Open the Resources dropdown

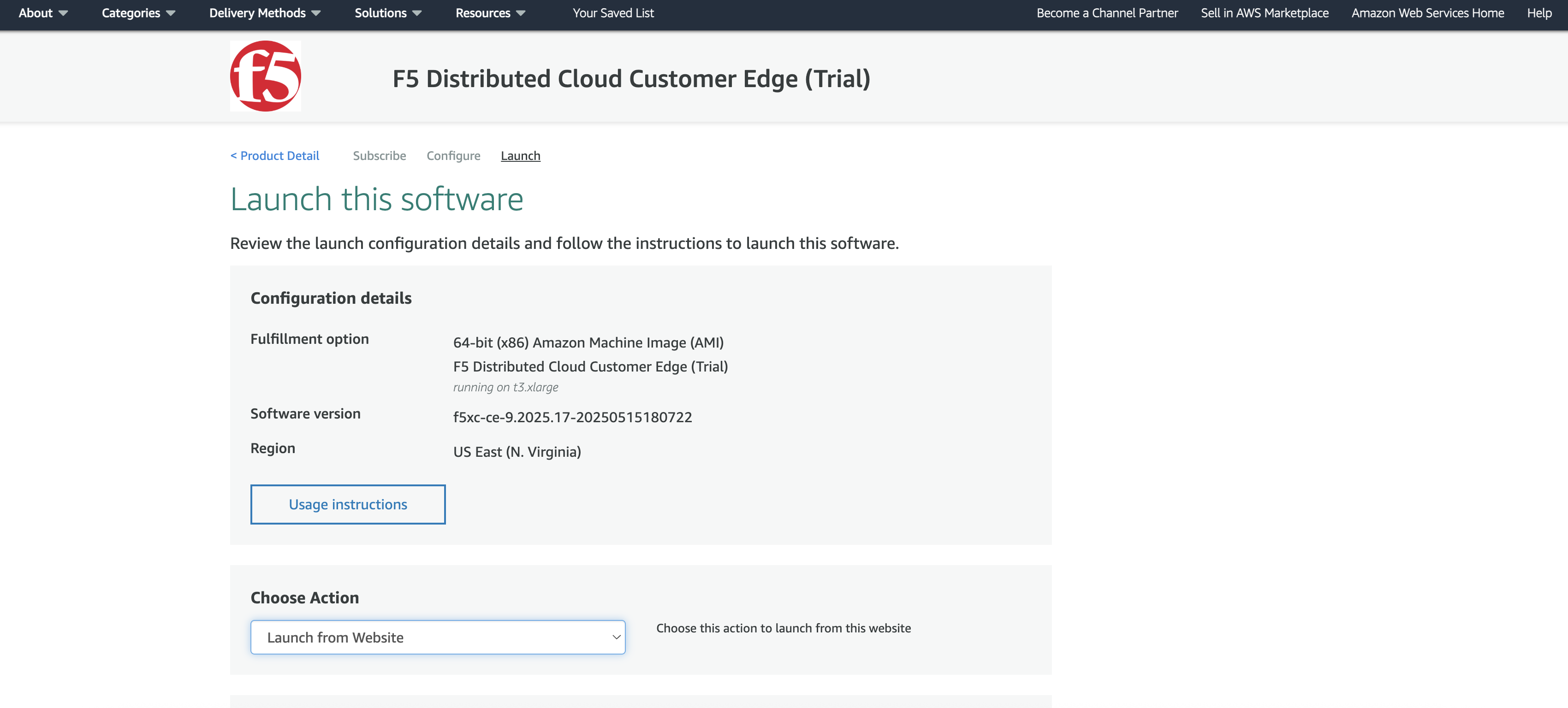point(490,13)
